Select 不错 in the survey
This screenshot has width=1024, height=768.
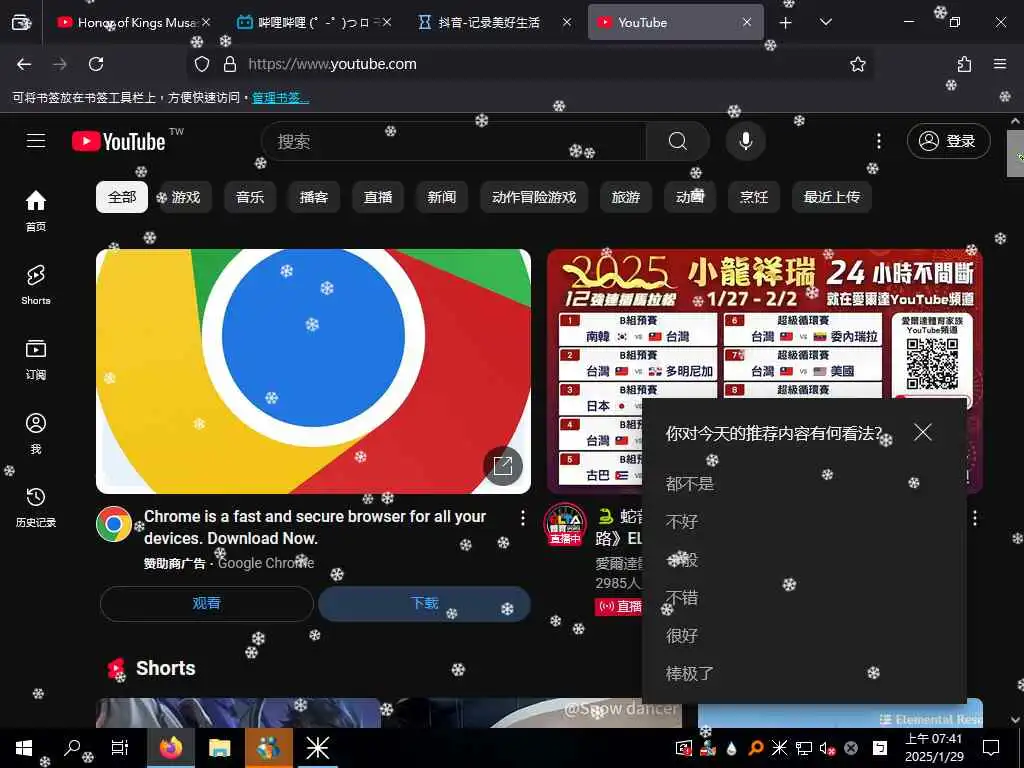(x=682, y=598)
